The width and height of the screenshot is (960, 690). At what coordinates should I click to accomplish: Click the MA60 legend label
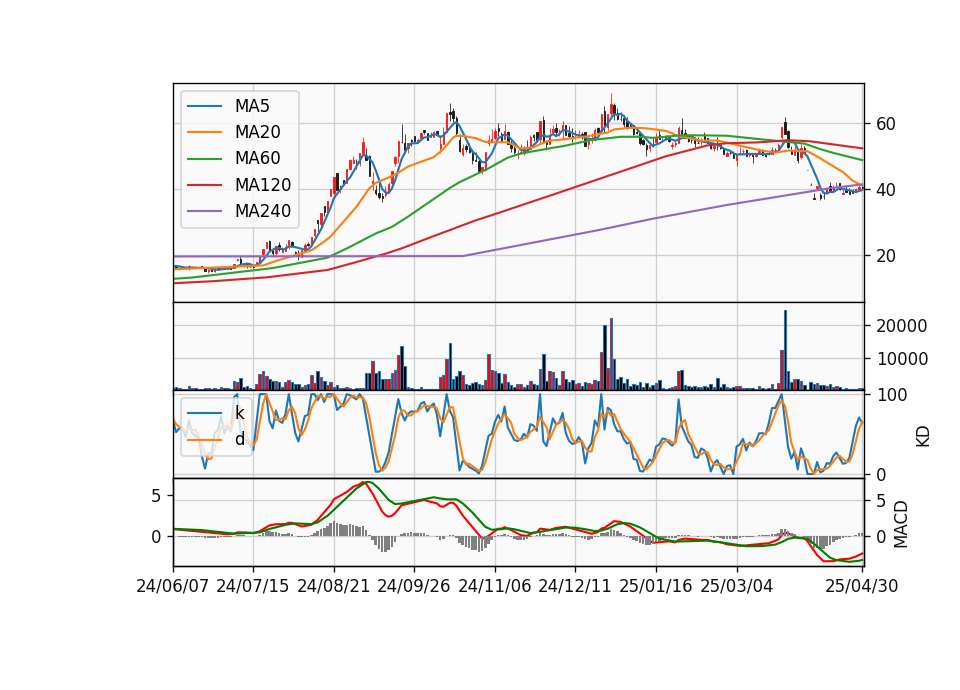pos(257,159)
